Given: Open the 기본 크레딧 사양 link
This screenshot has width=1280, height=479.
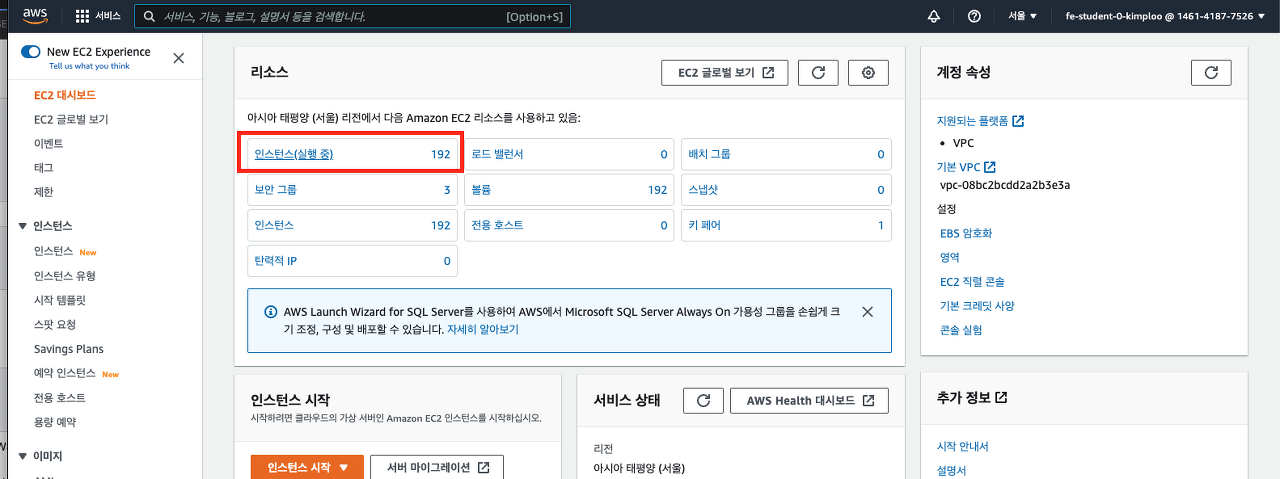Looking at the screenshot, I should [x=977, y=306].
